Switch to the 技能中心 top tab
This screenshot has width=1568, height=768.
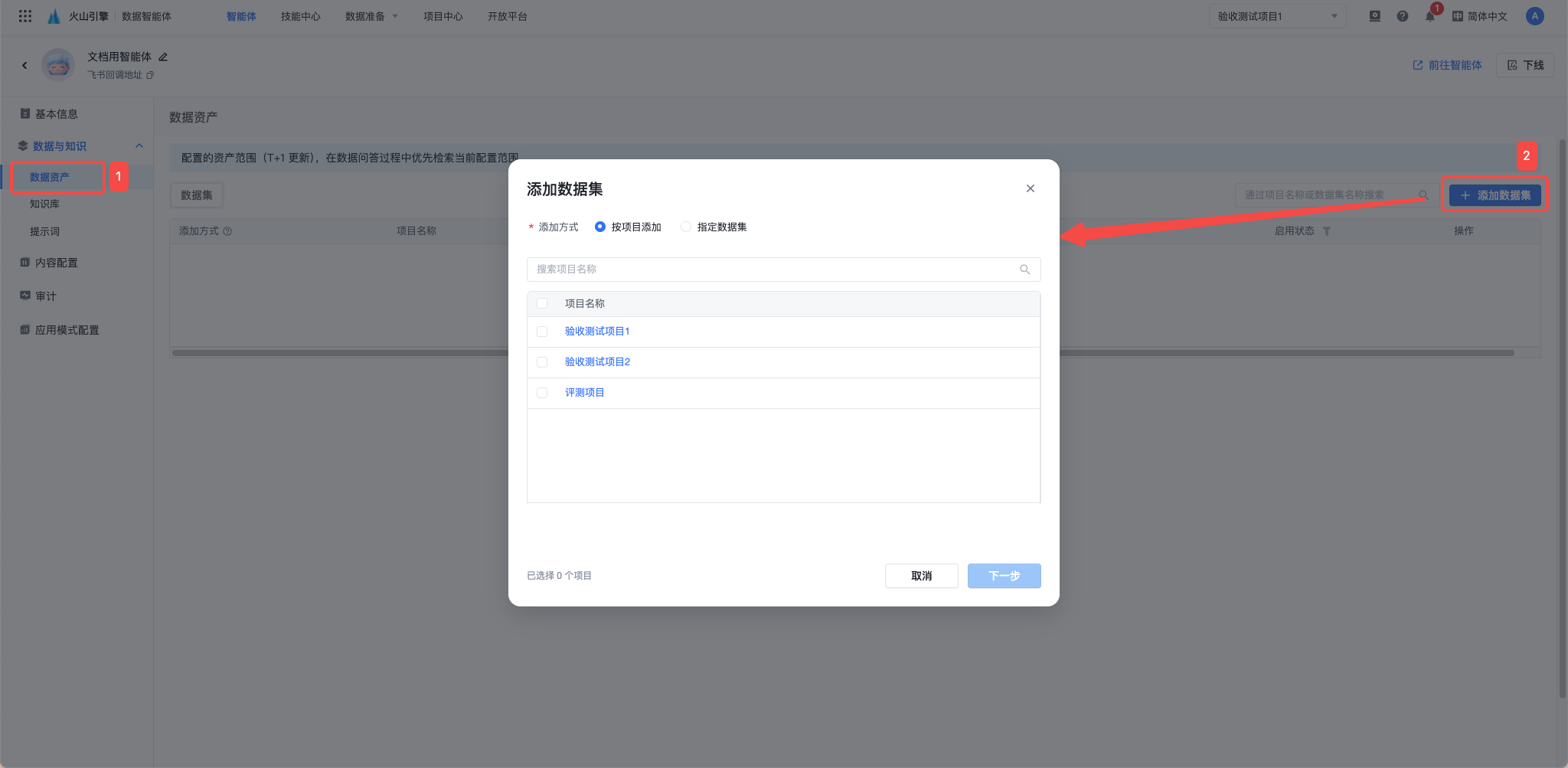(300, 16)
